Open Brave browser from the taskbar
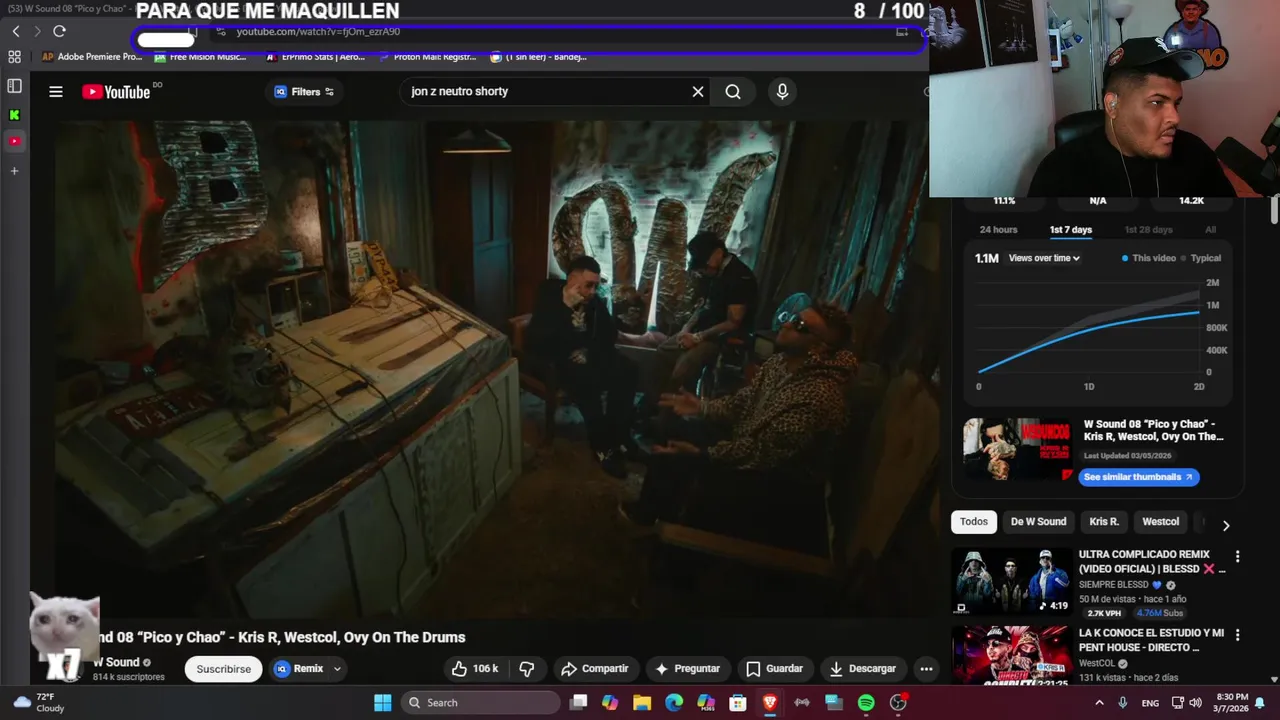 tap(770, 703)
